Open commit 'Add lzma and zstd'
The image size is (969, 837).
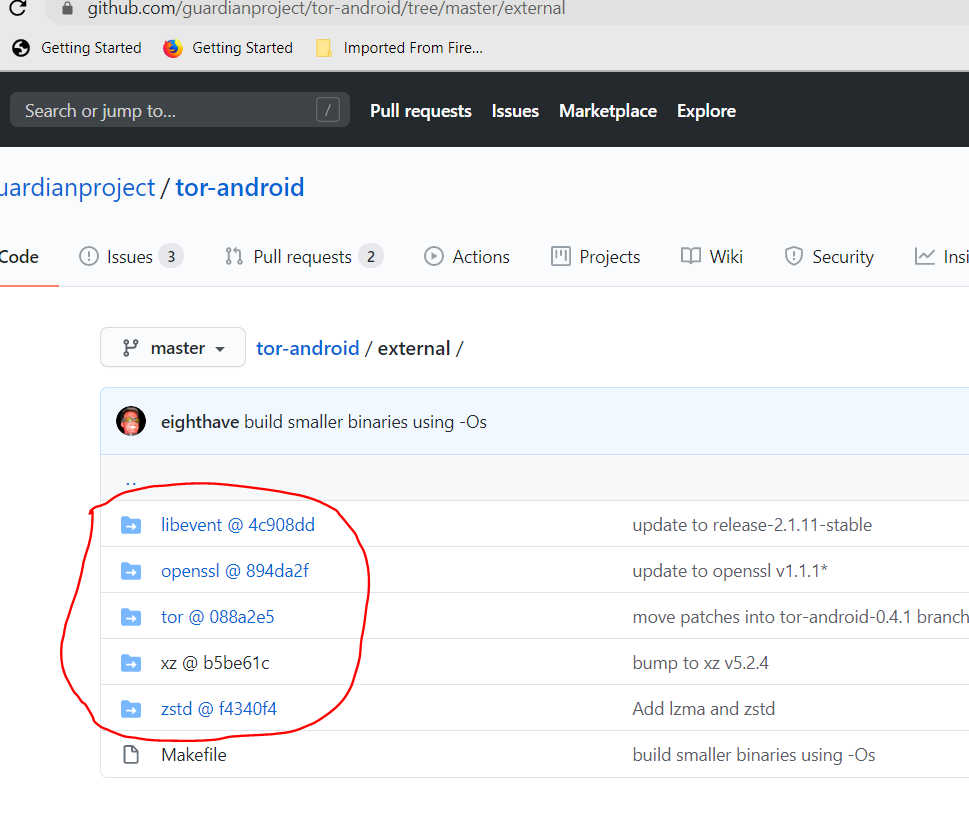click(704, 708)
